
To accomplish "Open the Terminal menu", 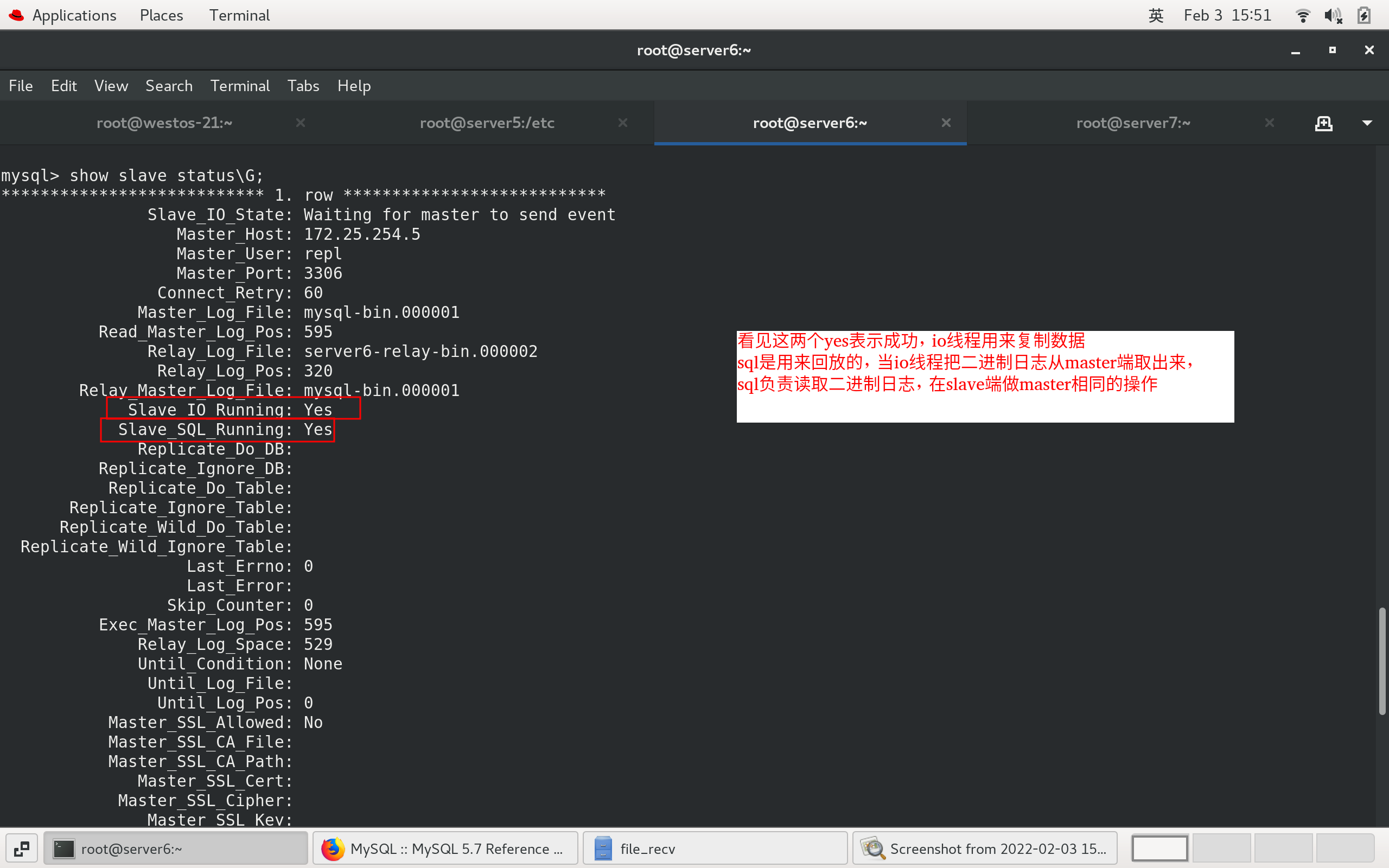I will coord(240,86).
